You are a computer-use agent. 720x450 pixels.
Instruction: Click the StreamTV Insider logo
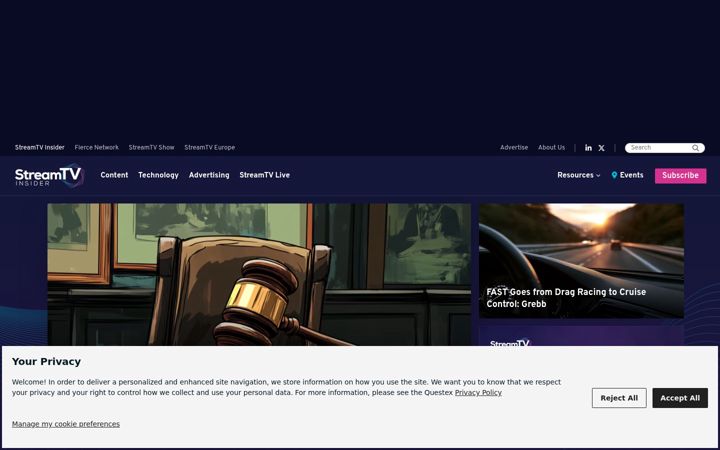point(49,176)
